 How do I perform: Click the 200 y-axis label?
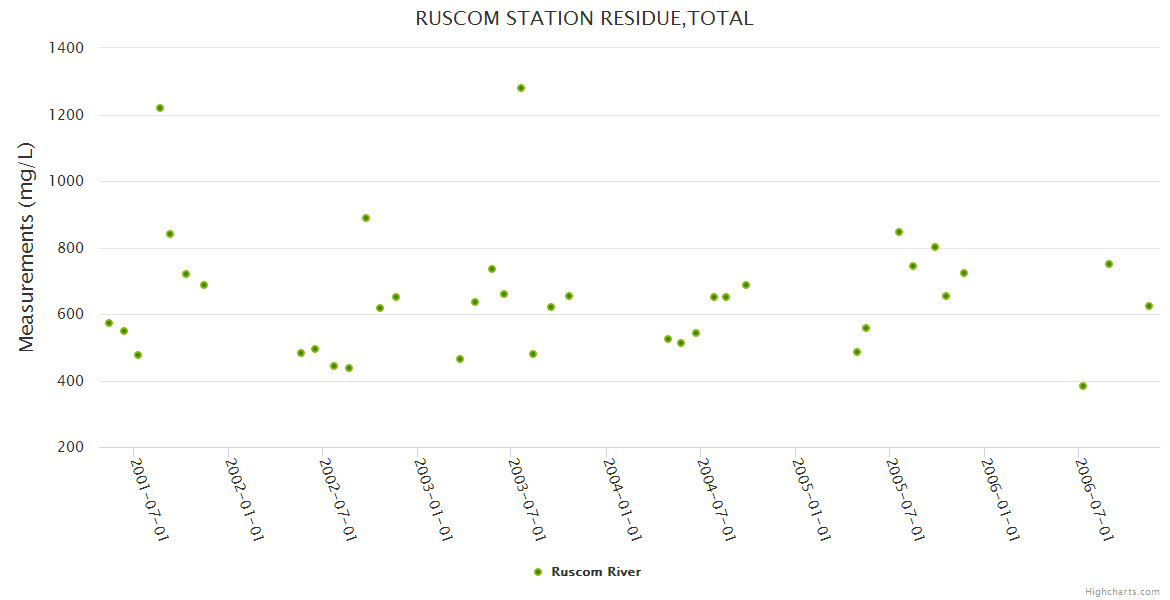click(x=71, y=447)
